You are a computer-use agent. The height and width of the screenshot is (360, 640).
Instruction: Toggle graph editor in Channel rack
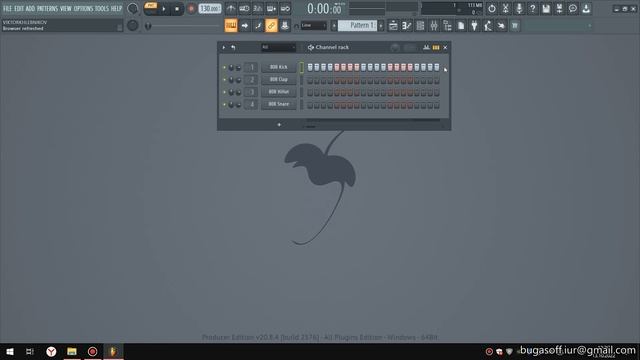click(x=426, y=47)
